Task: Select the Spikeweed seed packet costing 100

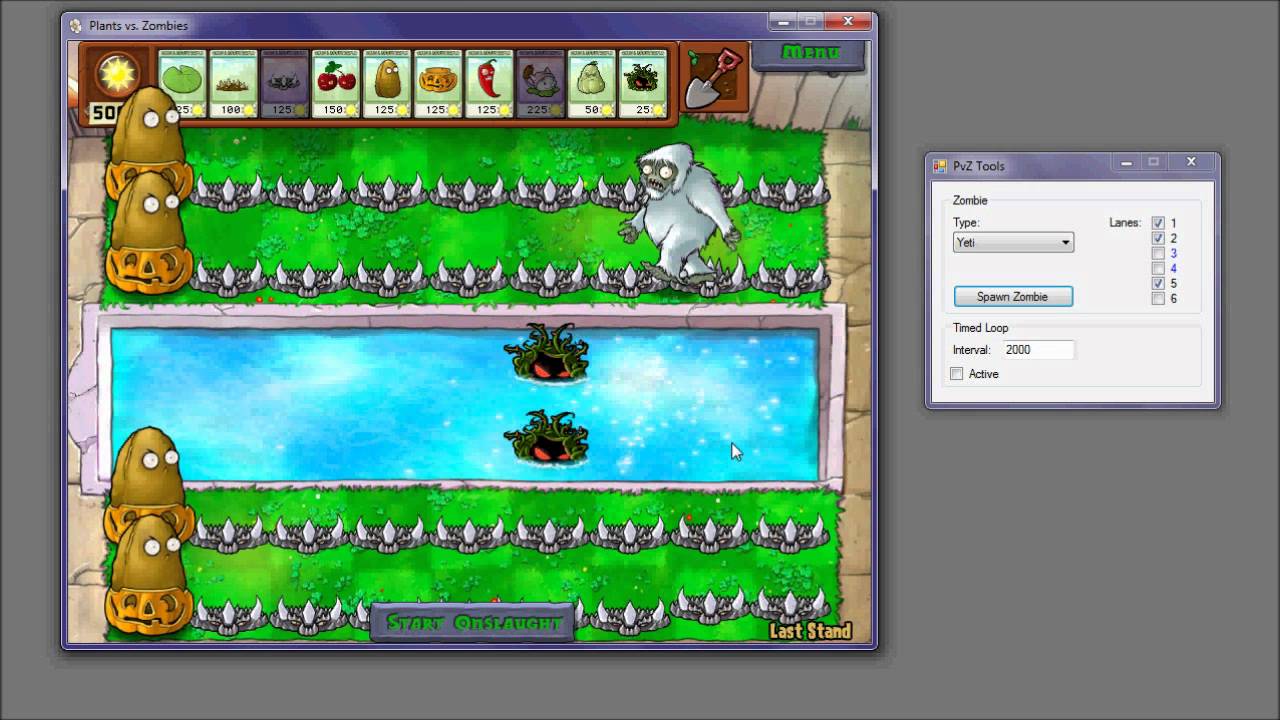Action: pyautogui.click(x=234, y=84)
